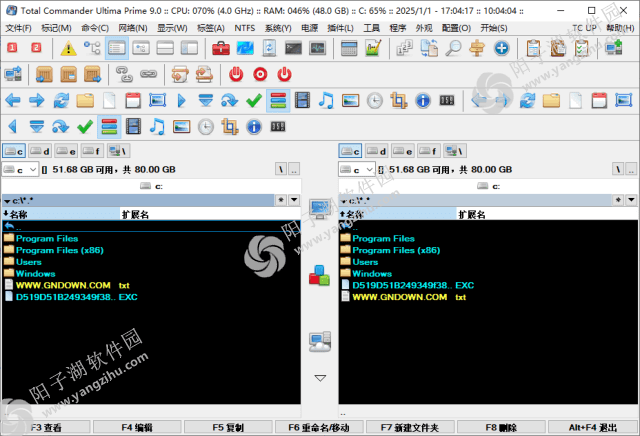
Task: Click the broken chain link icon
Action: click(x=124, y=74)
